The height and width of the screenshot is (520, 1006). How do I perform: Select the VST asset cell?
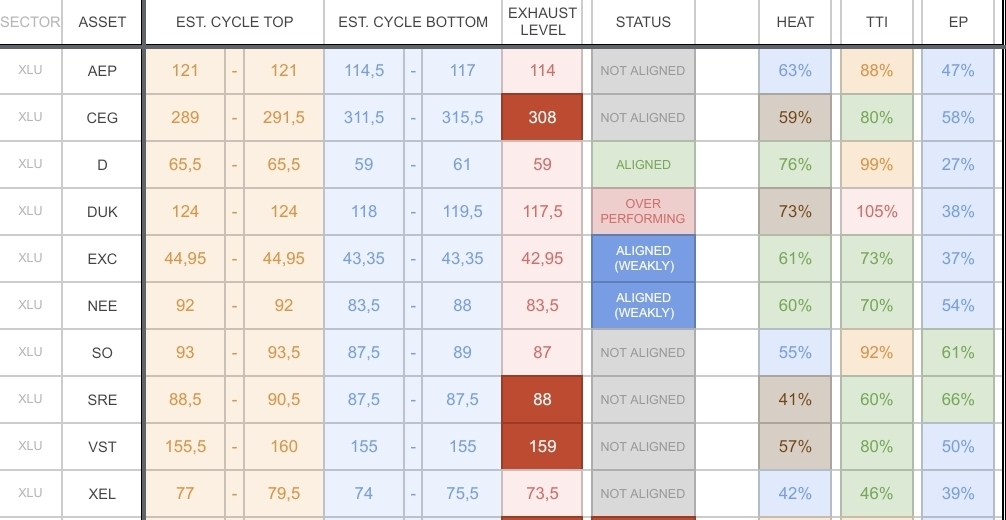(102, 447)
